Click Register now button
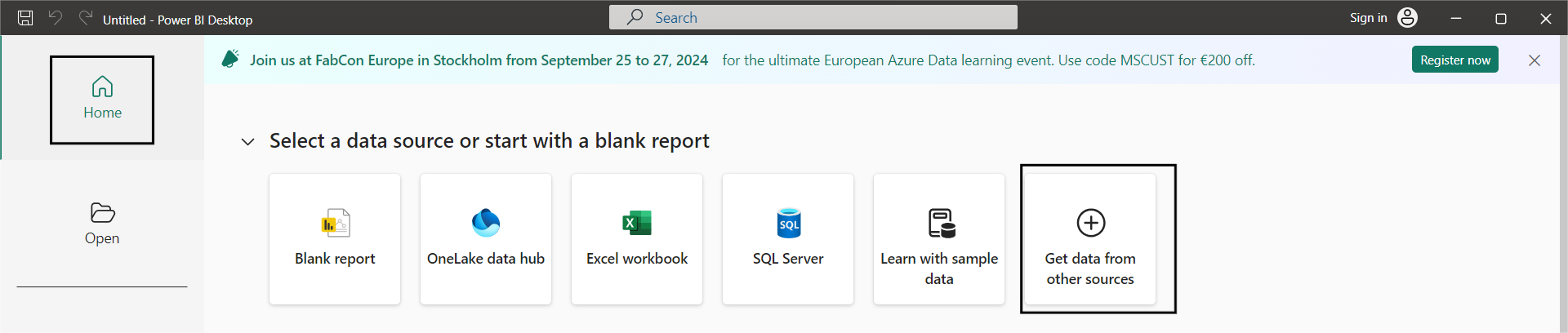 [1454, 60]
